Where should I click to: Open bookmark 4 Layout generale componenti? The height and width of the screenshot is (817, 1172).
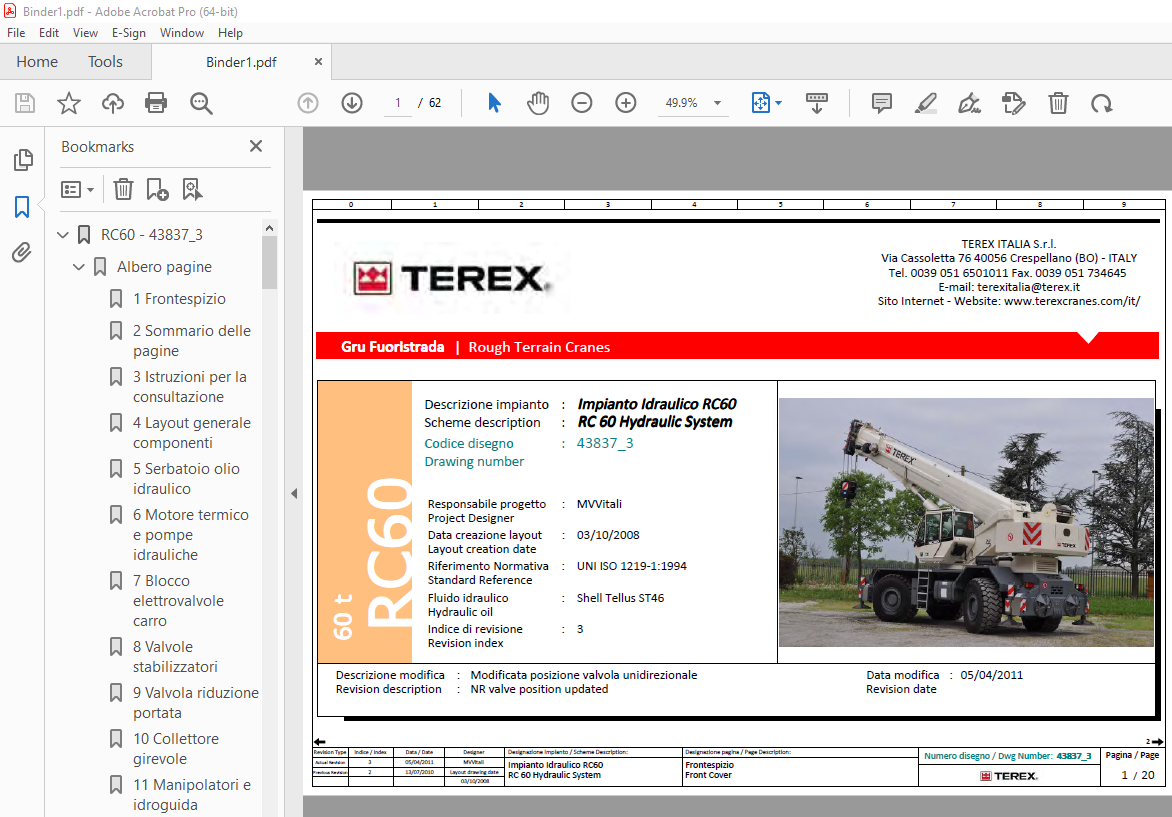(x=191, y=433)
